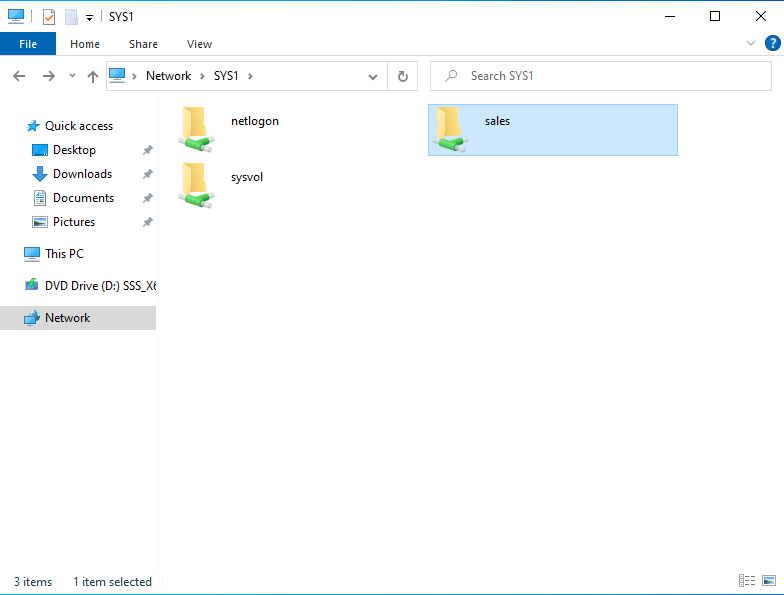Select Network in the navigation pane
The image size is (784, 595).
click(x=78, y=318)
